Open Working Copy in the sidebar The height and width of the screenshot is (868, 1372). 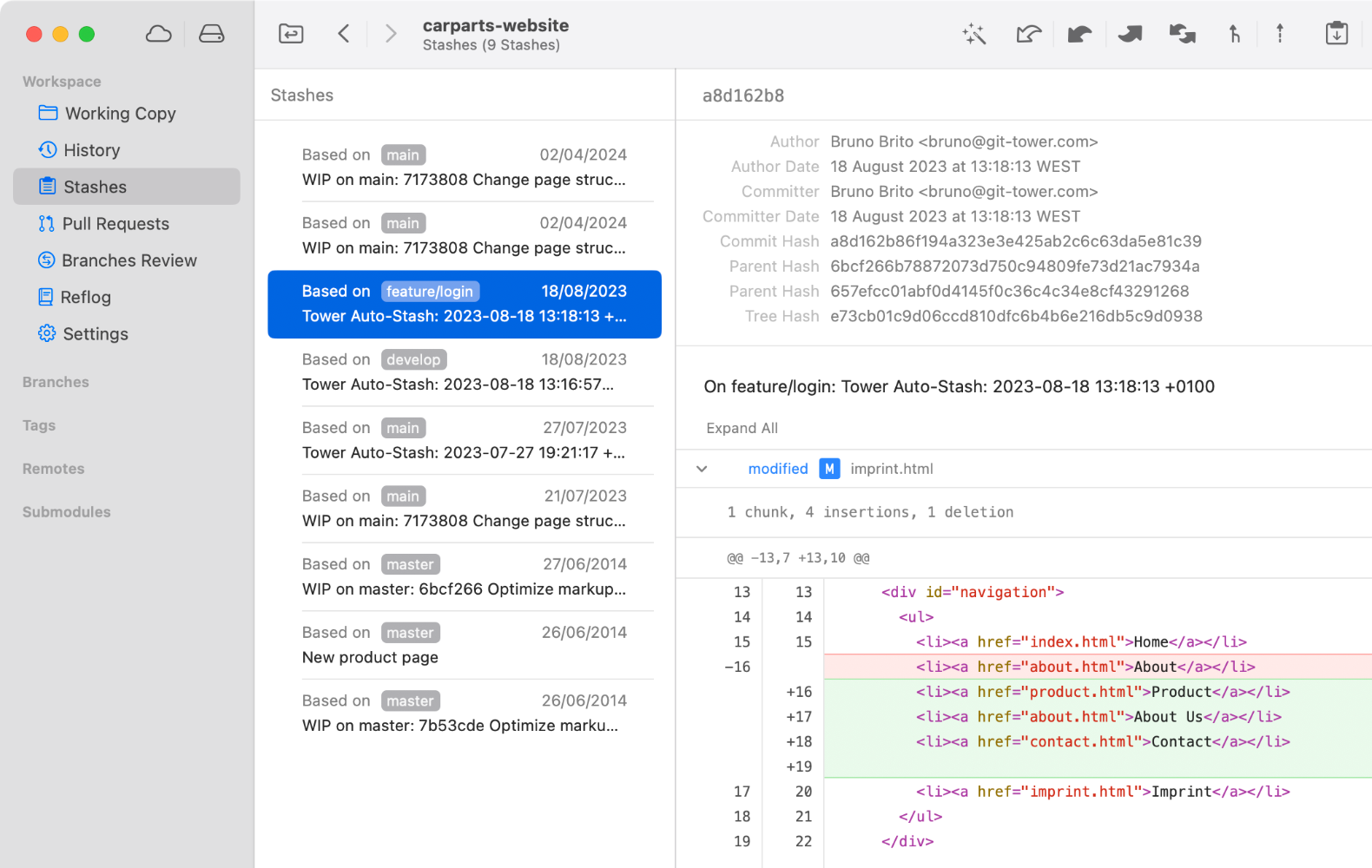[x=120, y=114]
